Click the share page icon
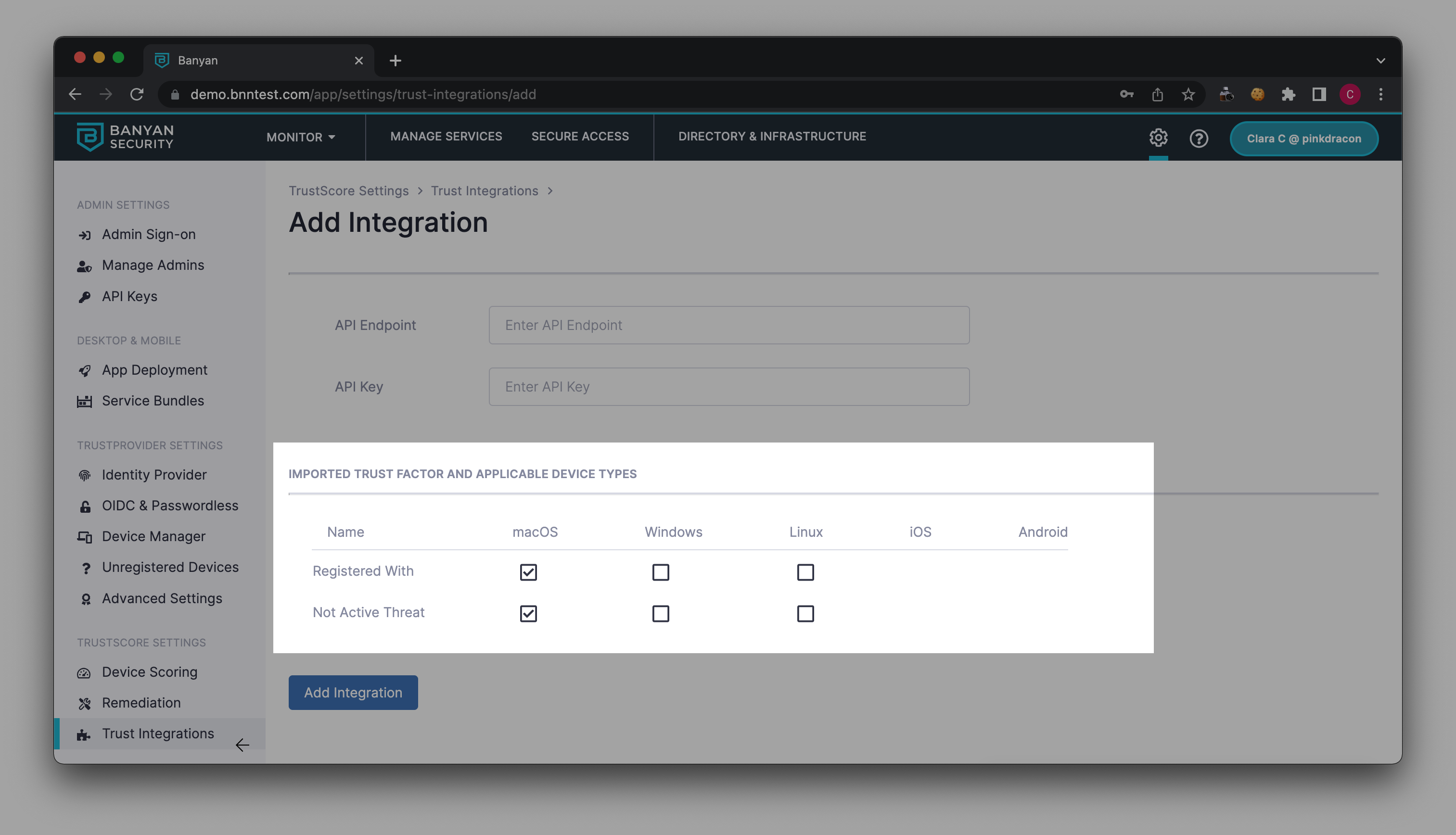Image resolution: width=1456 pixels, height=835 pixels. pyautogui.click(x=1157, y=95)
